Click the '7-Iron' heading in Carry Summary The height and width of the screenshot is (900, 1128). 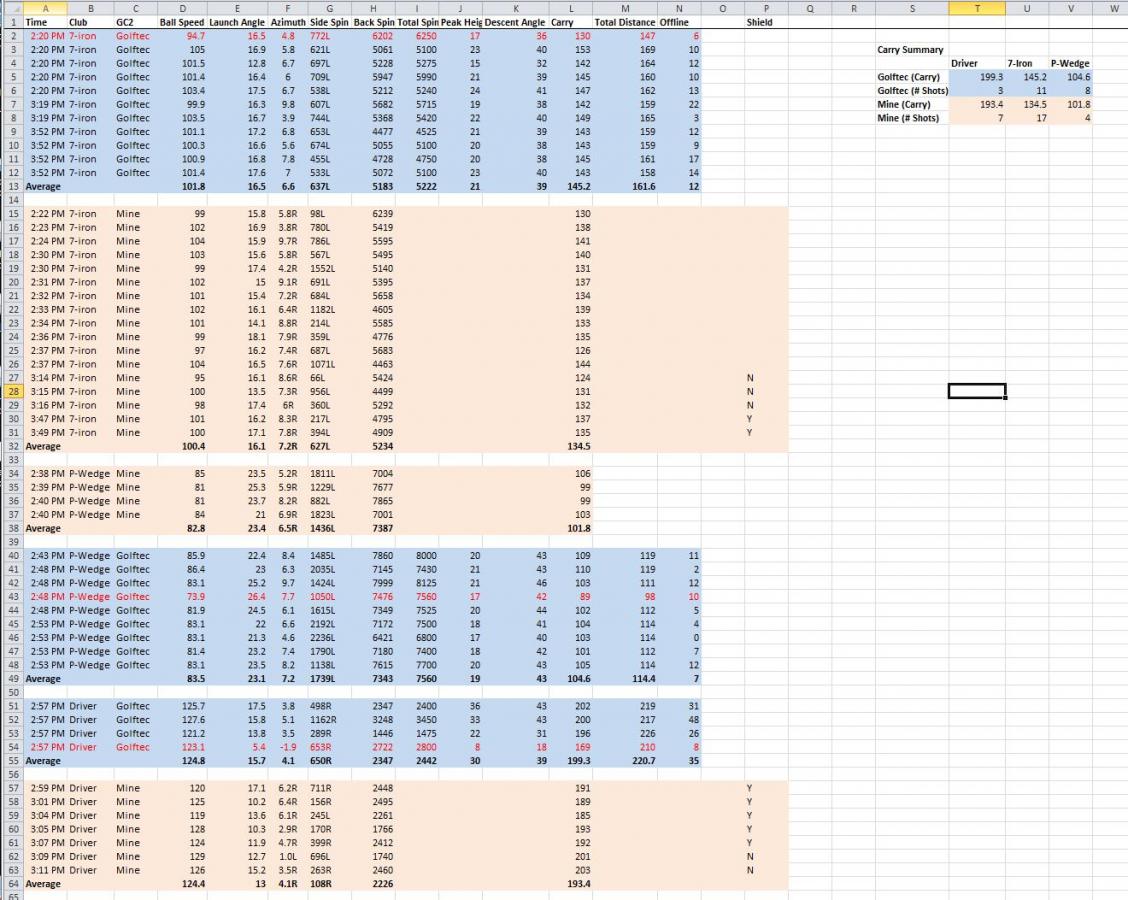click(x=1027, y=63)
